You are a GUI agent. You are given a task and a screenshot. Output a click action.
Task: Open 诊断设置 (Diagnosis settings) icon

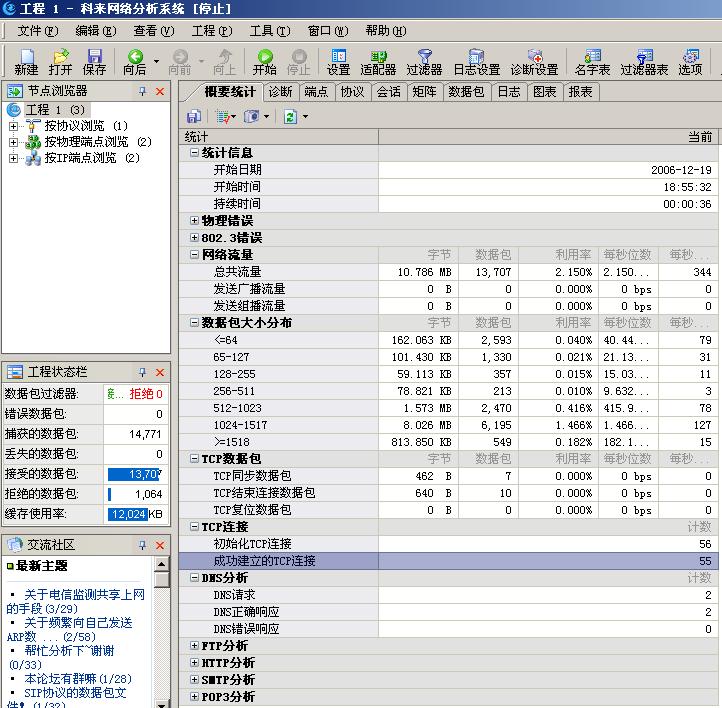(x=534, y=61)
